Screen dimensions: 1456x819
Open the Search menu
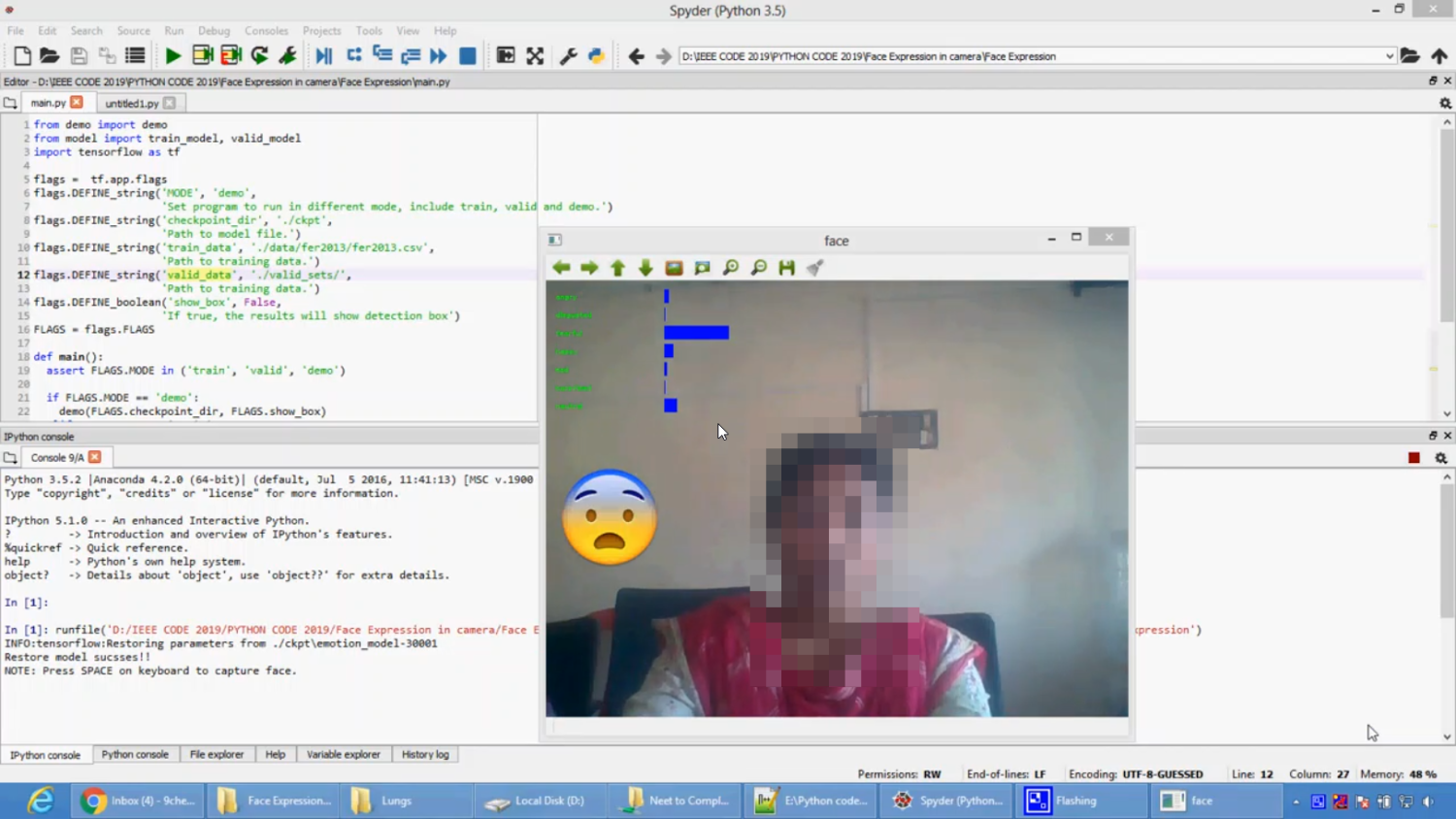click(86, 31)
